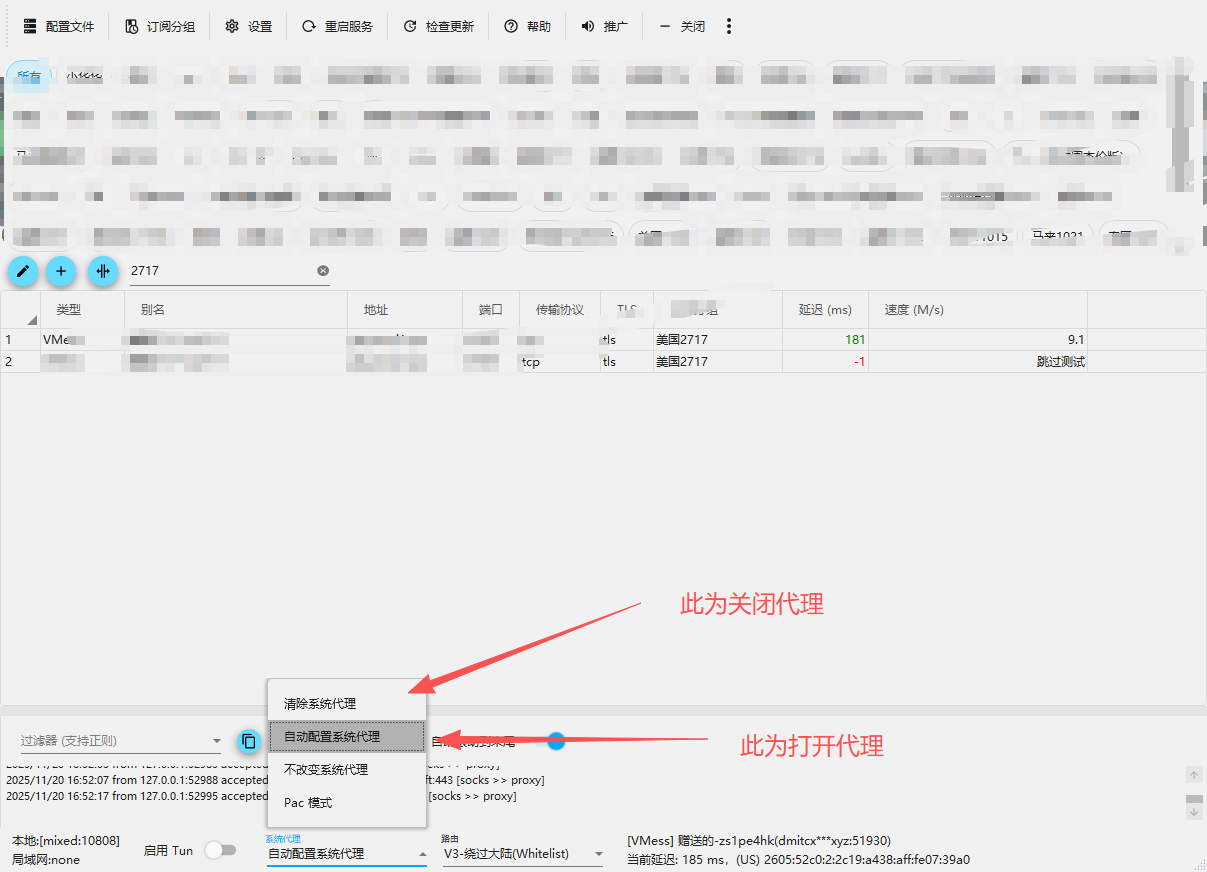Select Pac 模式 from the popup
This screenshot has height=872, width=1207.
(x=347, y=803)
